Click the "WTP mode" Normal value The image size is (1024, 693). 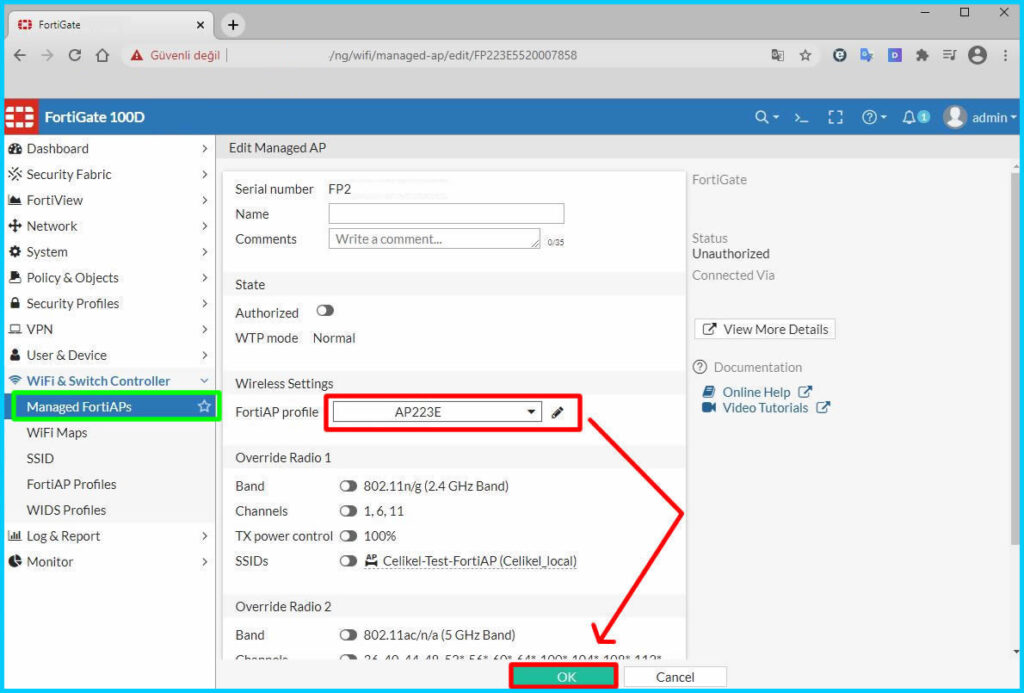pos(334,338)
